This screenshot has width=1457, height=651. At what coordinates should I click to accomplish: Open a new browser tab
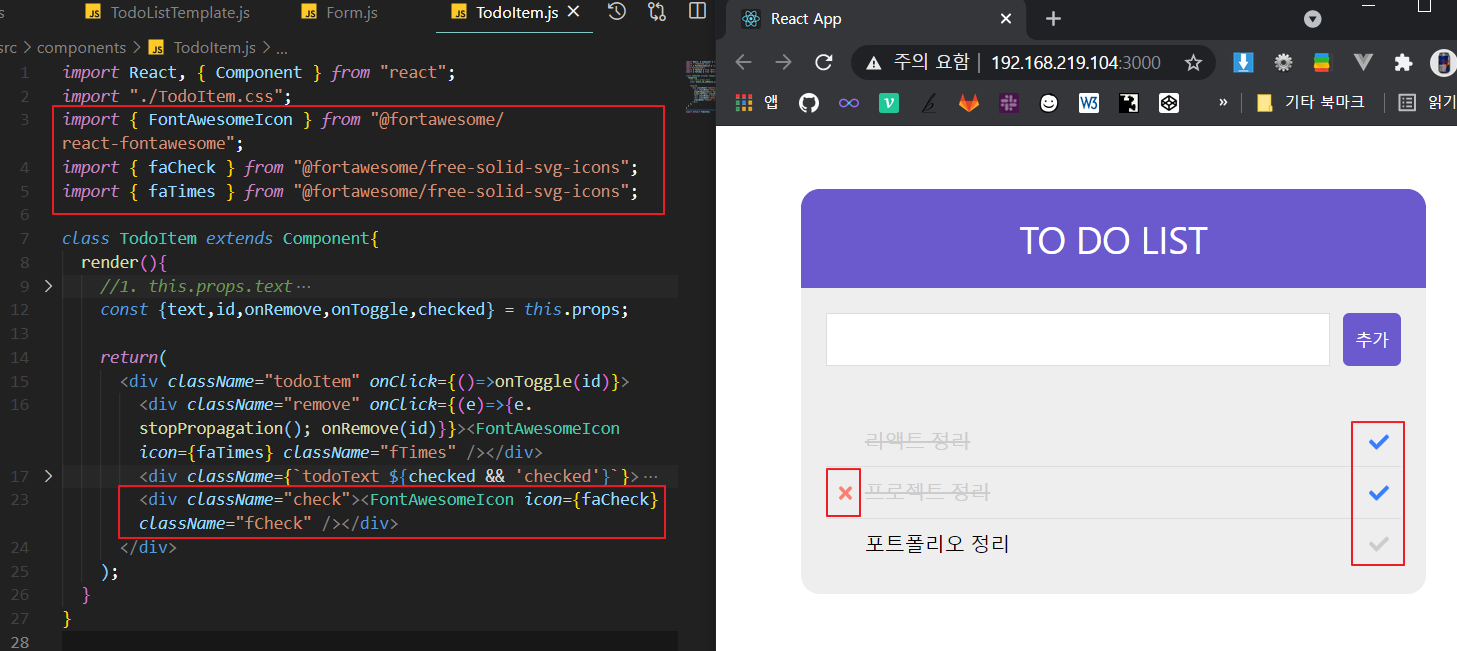(1053, 19)
